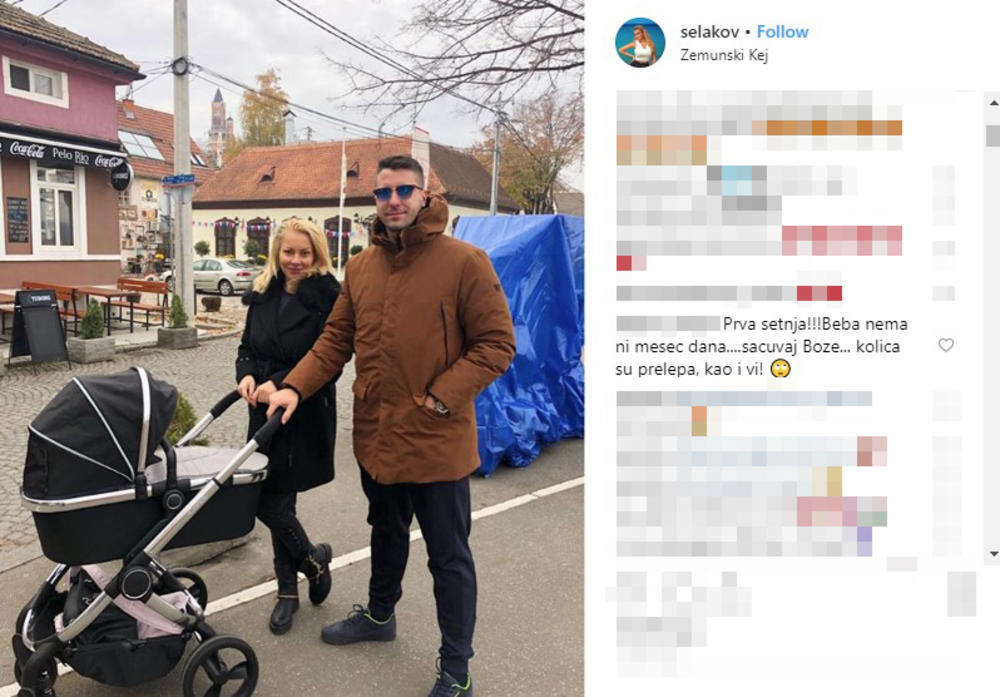Click the pixelated caption with orange emojis
Screen dimensions: 1000x697
point(759,128)
